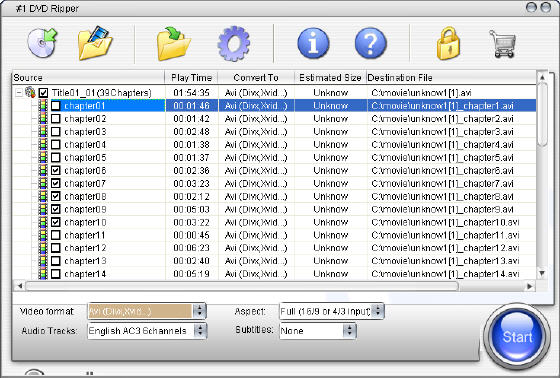Click the horizontal scrollbar left arrow

point(20,286)
